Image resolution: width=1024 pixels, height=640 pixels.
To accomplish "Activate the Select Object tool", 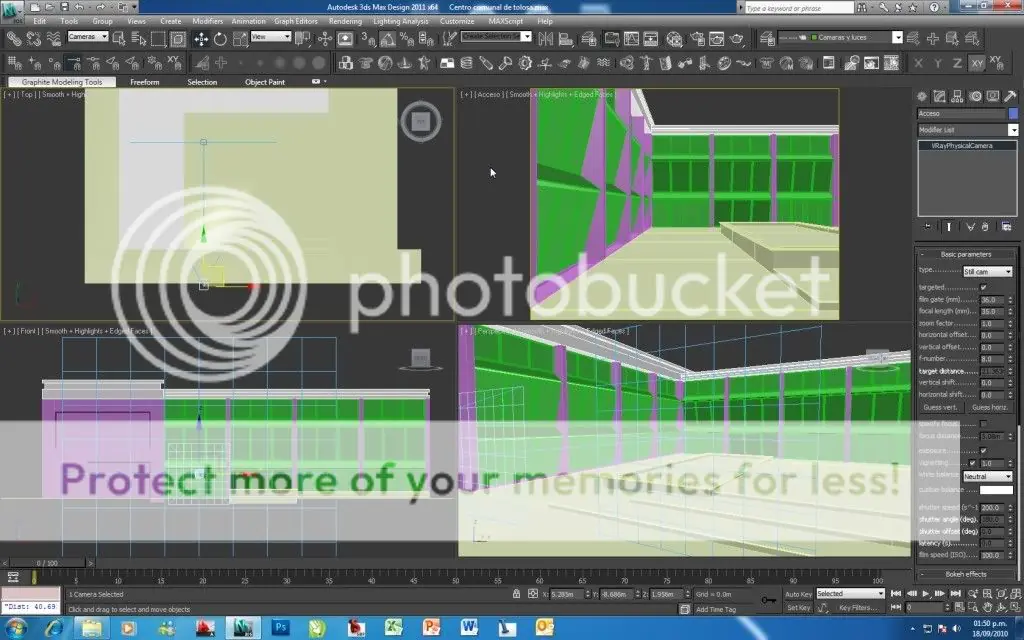I will (119, 39).
